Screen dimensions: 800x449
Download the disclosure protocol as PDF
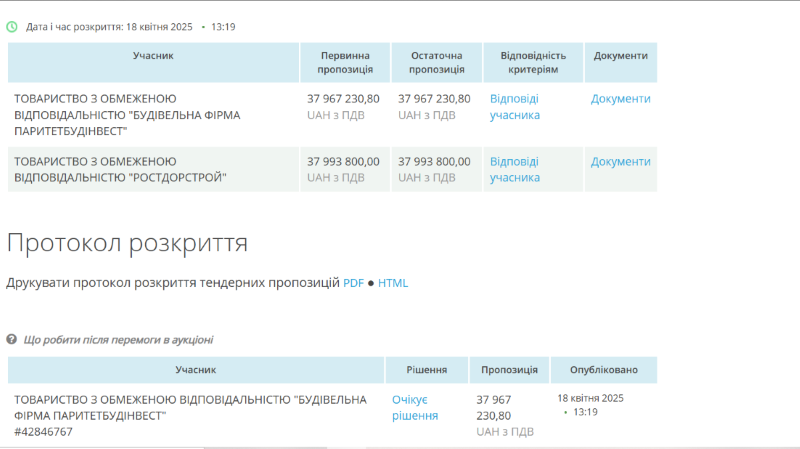(354, 283)
